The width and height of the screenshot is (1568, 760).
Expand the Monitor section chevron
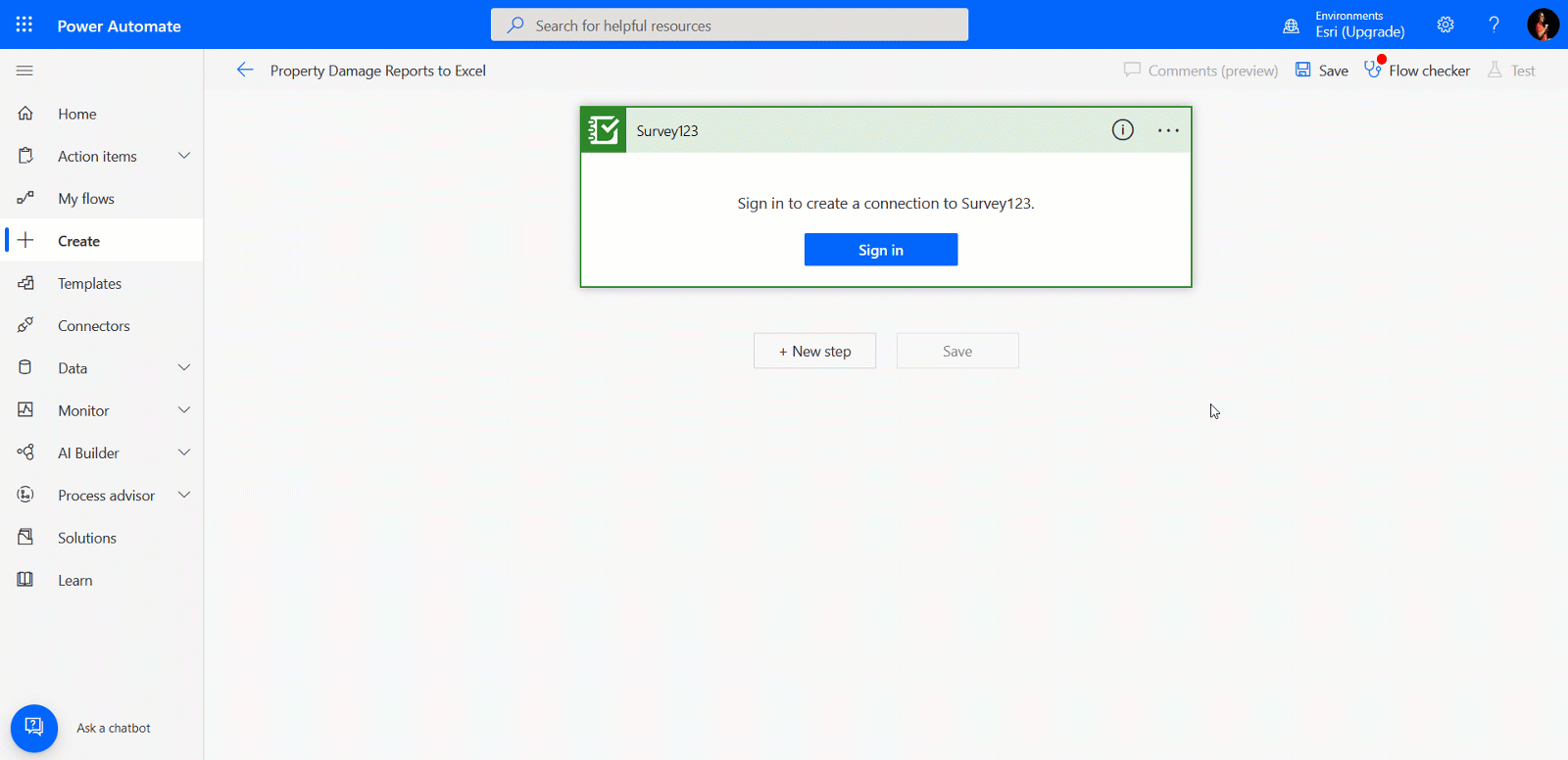pos(183,409)
